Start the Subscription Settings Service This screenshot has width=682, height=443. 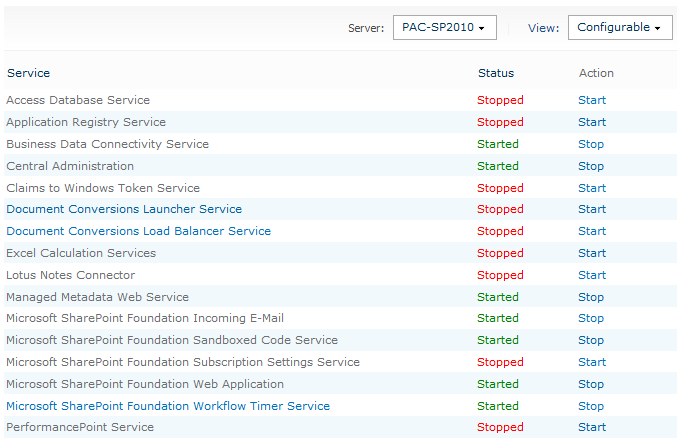click(x=592, y=362)
